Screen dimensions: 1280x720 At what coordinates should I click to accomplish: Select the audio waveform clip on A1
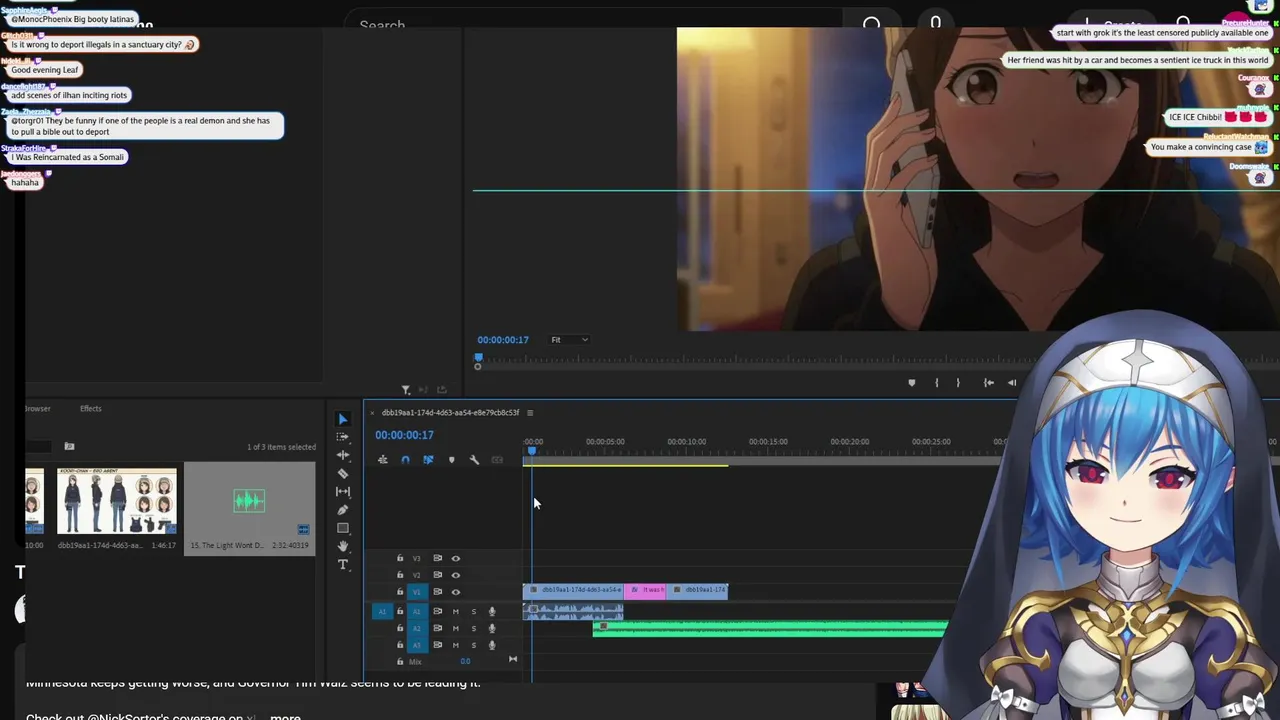[x=573, y=611]
